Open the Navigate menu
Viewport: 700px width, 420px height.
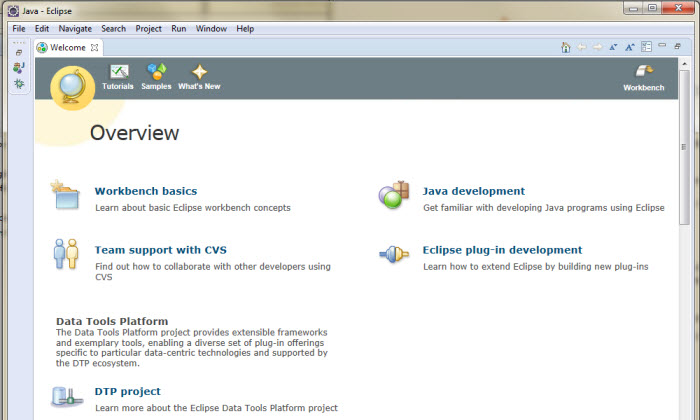75,29
